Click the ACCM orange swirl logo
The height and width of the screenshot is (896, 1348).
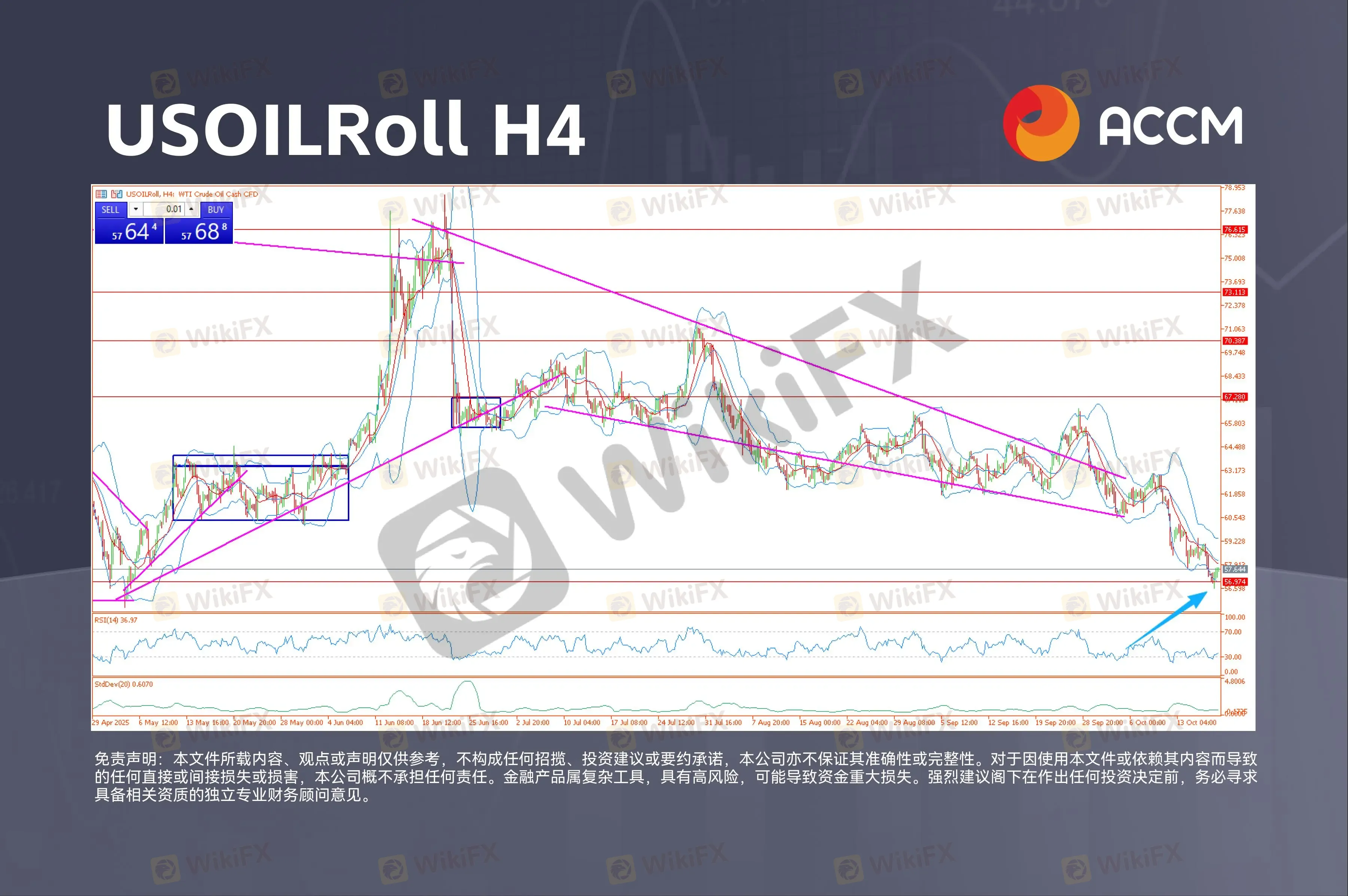pyautogui.click(x=1041, y=124)
